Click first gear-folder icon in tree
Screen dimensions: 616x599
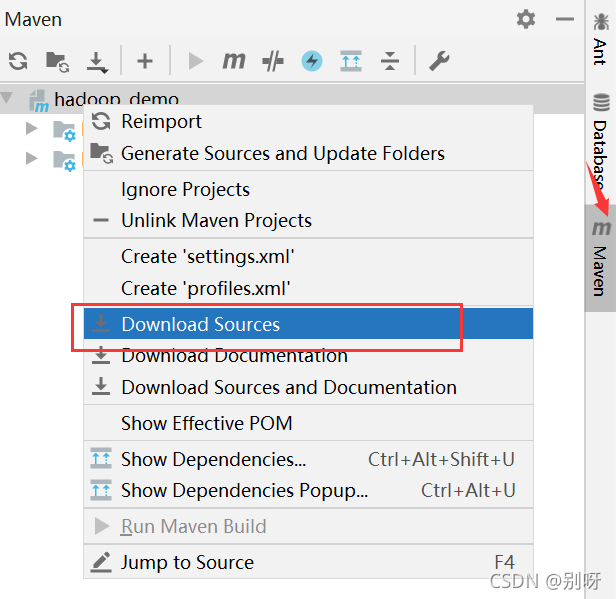click(x=64, y=131)
